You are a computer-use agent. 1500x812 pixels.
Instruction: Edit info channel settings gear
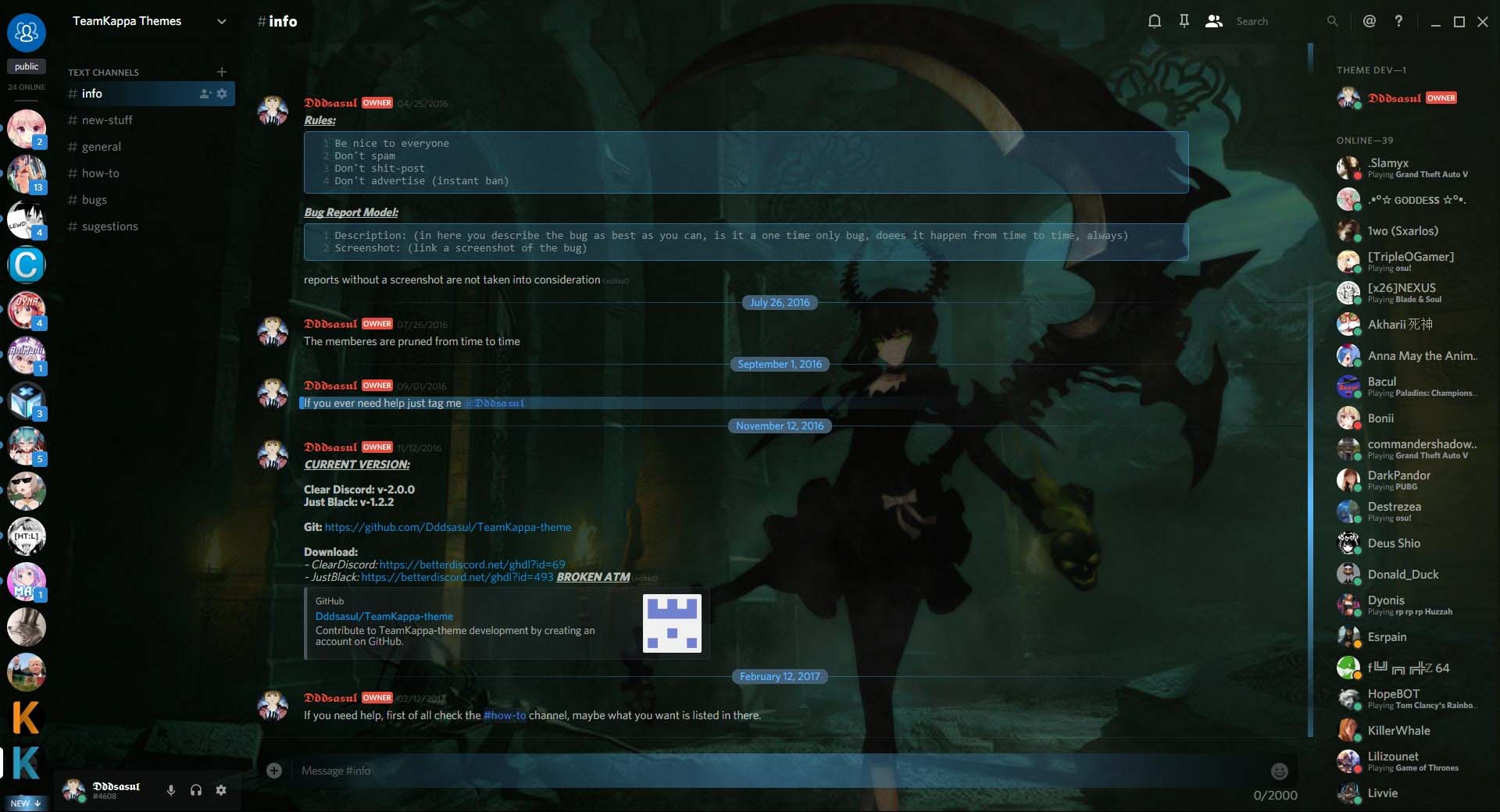(x=222, y=94)
